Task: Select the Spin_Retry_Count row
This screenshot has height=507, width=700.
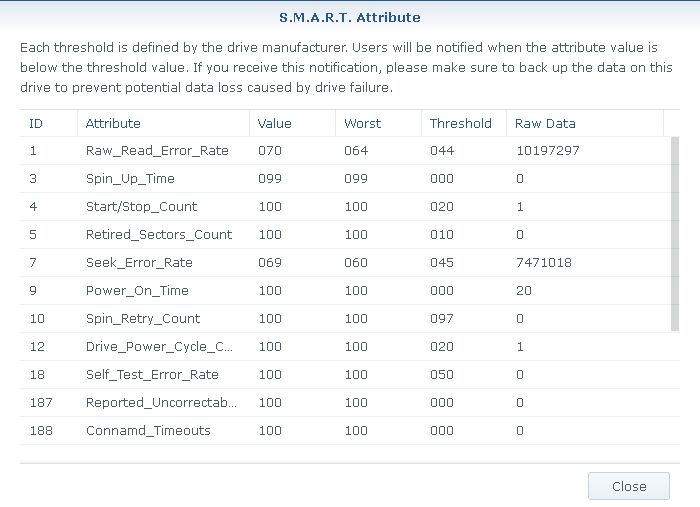Action: [x=346, y=319]
